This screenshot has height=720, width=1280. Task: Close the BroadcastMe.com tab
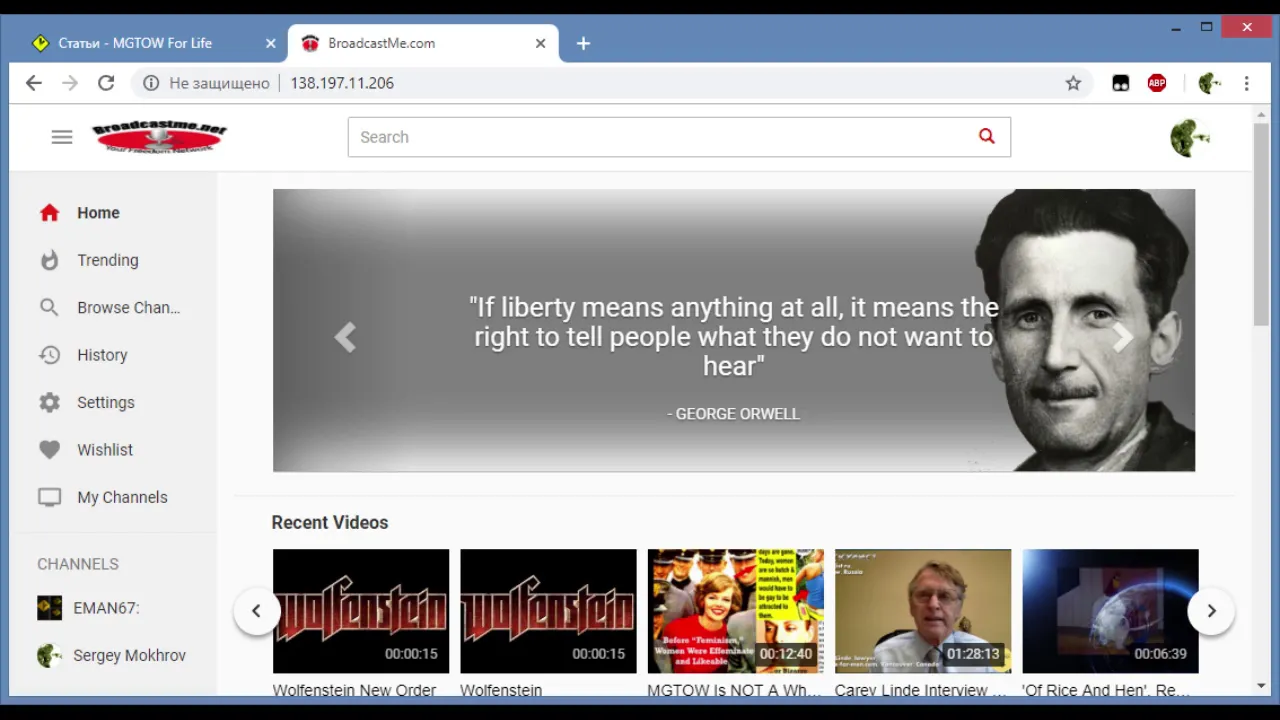pyautogui.click(x=540, y=43)
